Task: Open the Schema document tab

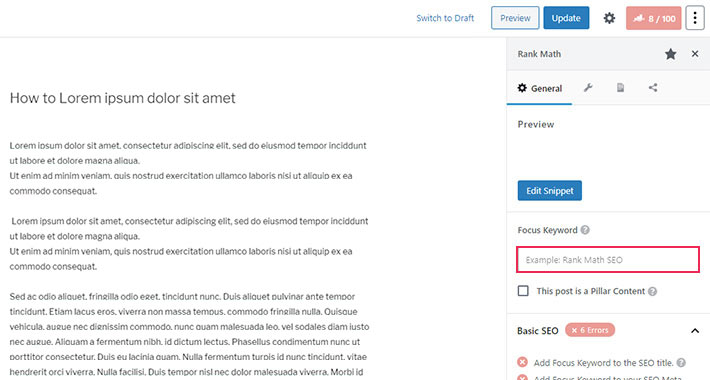Action: pyautogui.click(x=620, y=88)
